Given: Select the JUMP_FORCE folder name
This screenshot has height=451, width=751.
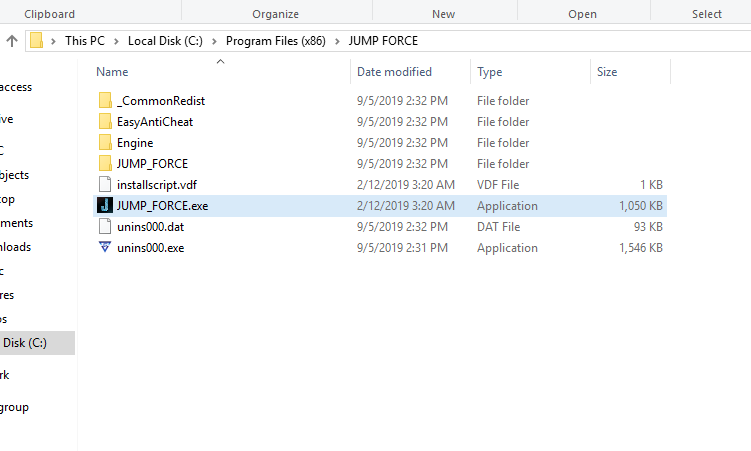Looking at the screenshot, I should point(152,164).
